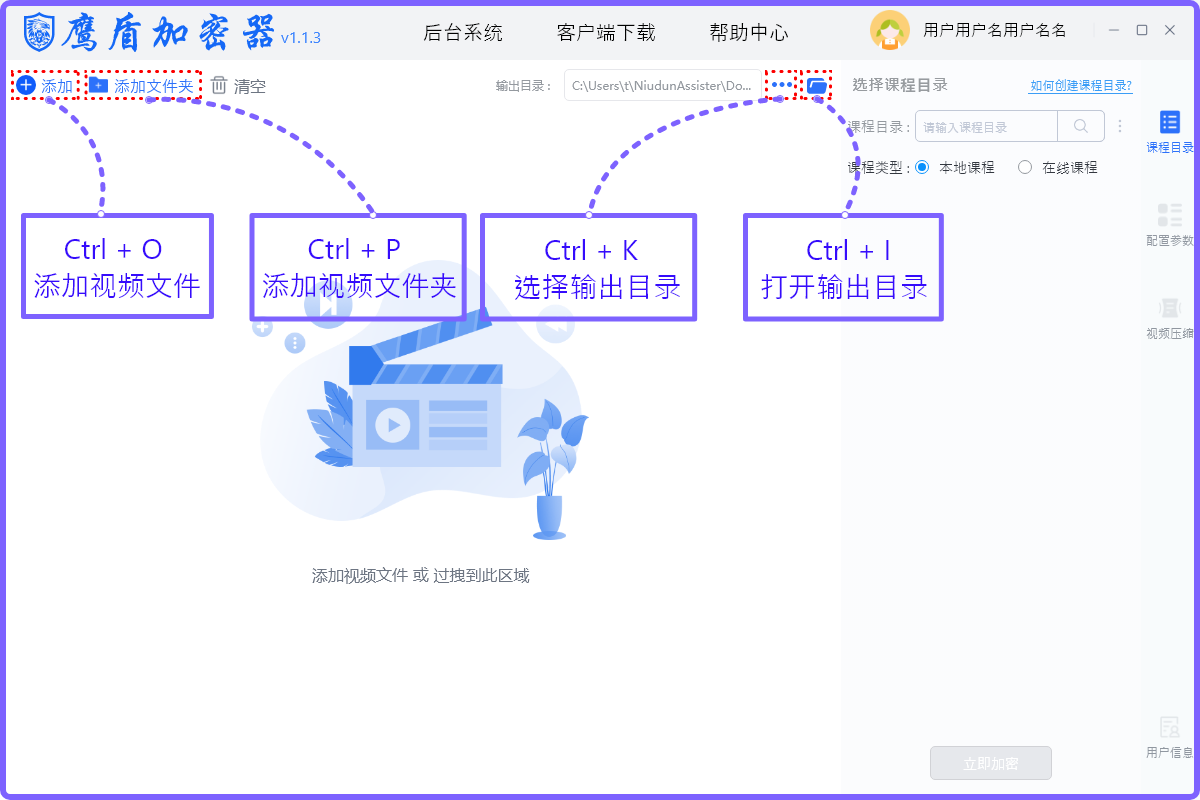Open the 客户端下载 menu item

(606, 33)
